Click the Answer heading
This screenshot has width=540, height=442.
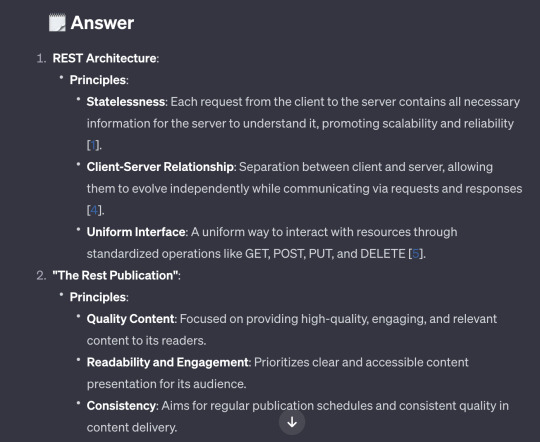click(x=102, y=23)
